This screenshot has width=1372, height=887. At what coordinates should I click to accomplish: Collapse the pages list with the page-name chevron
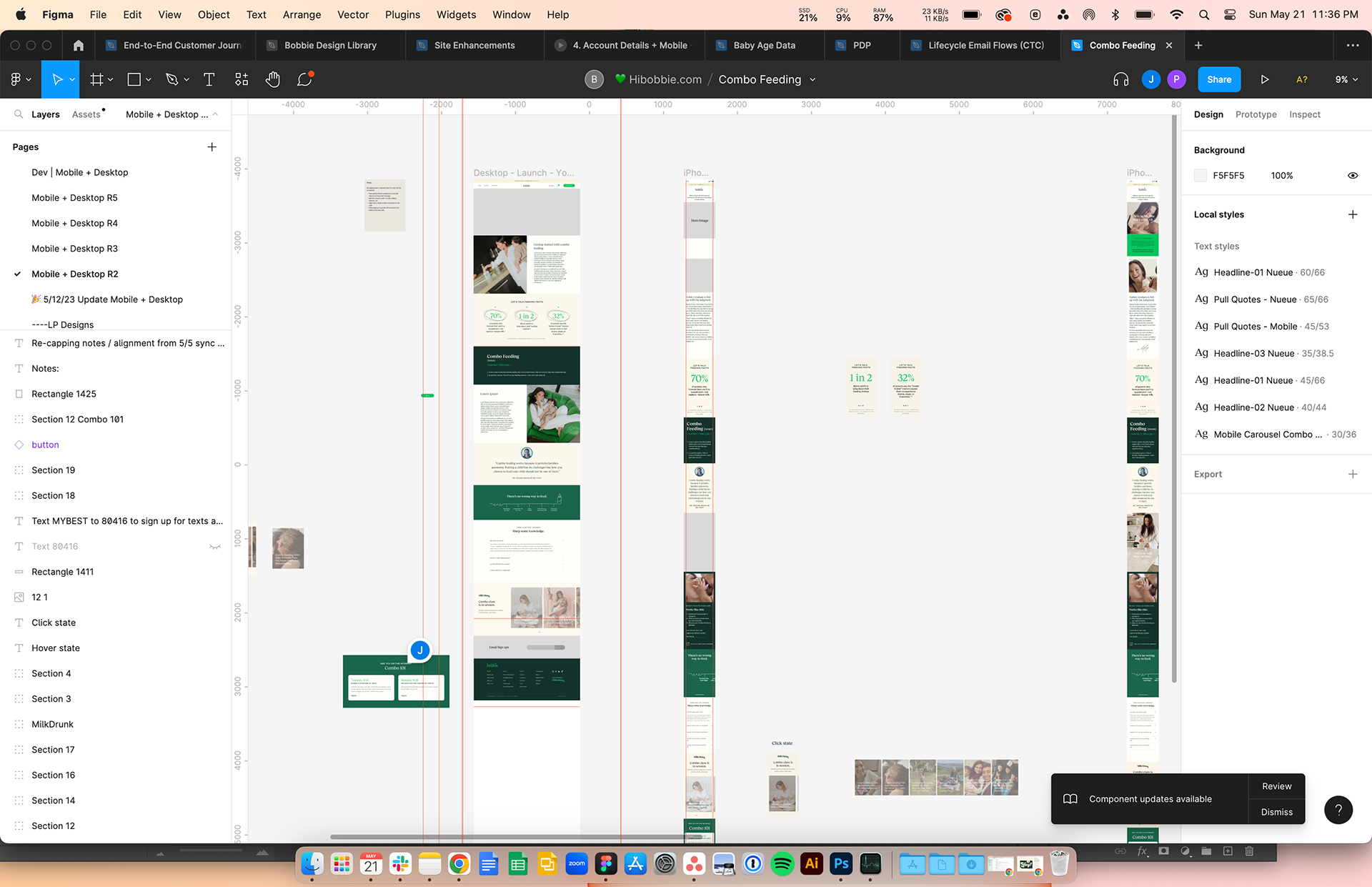pyautogui.click(x=215, y=114)
